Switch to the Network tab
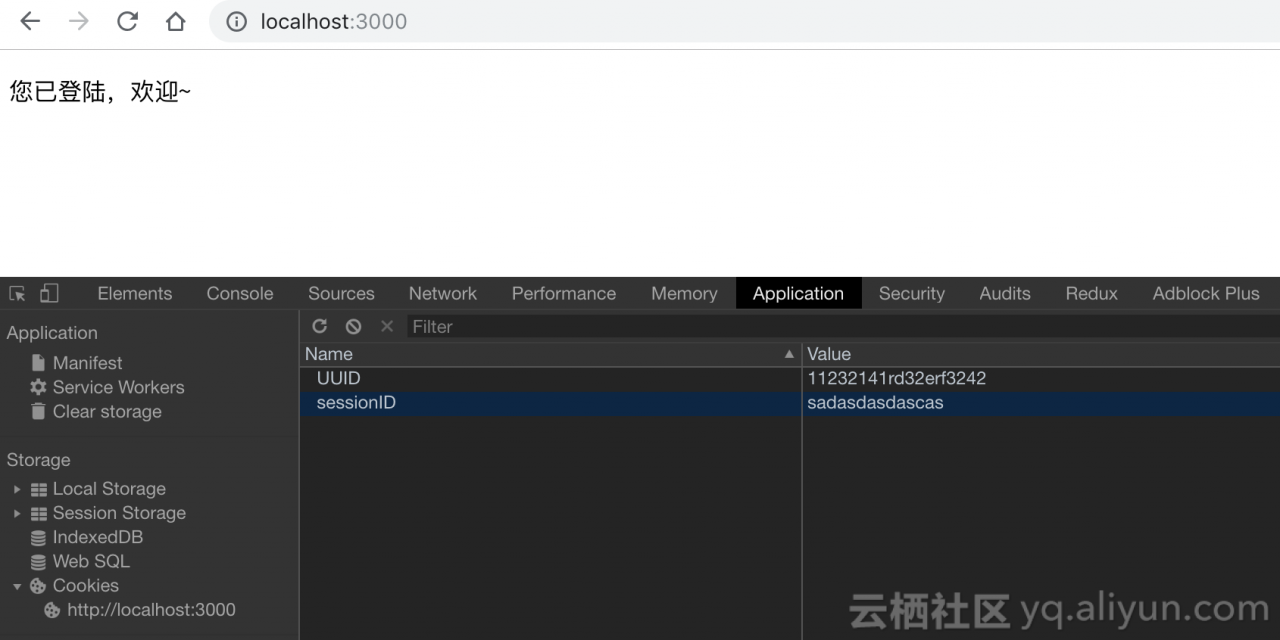Image resolution: width=1280 pixels, height=640 pixels. coord(442,293)
